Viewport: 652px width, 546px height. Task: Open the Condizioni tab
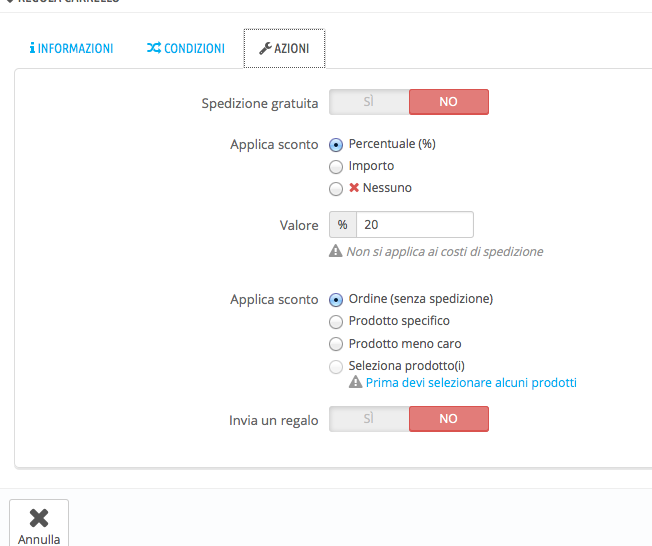click(x=186, y=48)
